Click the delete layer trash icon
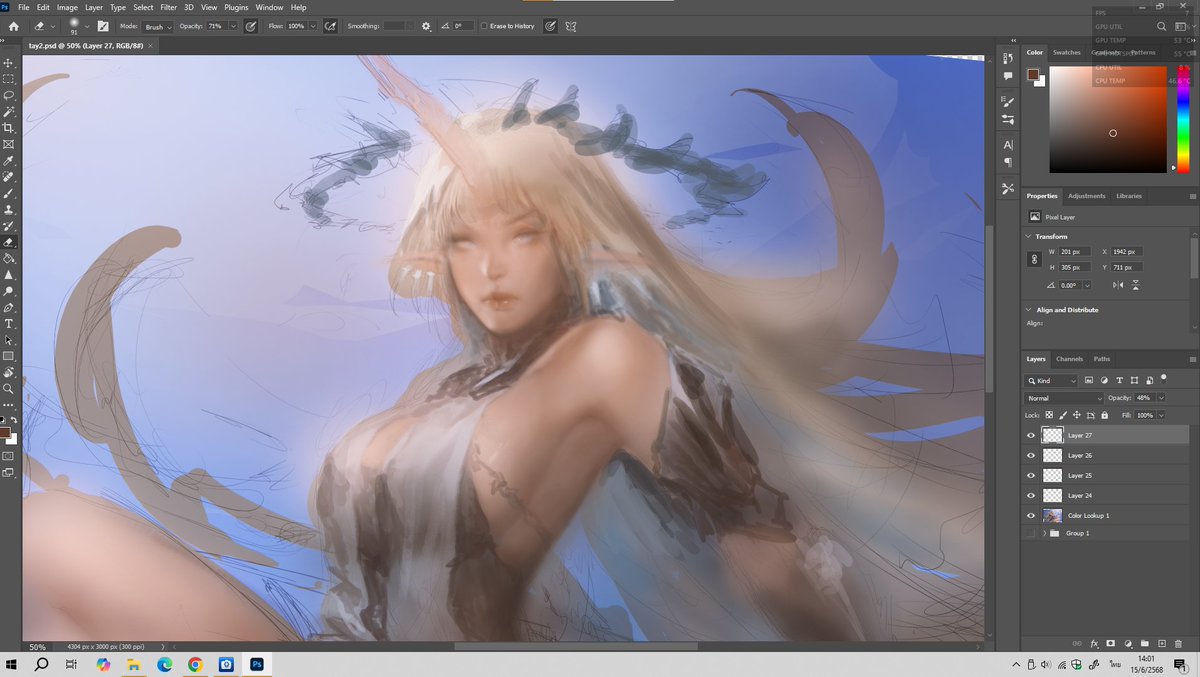 click(x=1180, y=643)
